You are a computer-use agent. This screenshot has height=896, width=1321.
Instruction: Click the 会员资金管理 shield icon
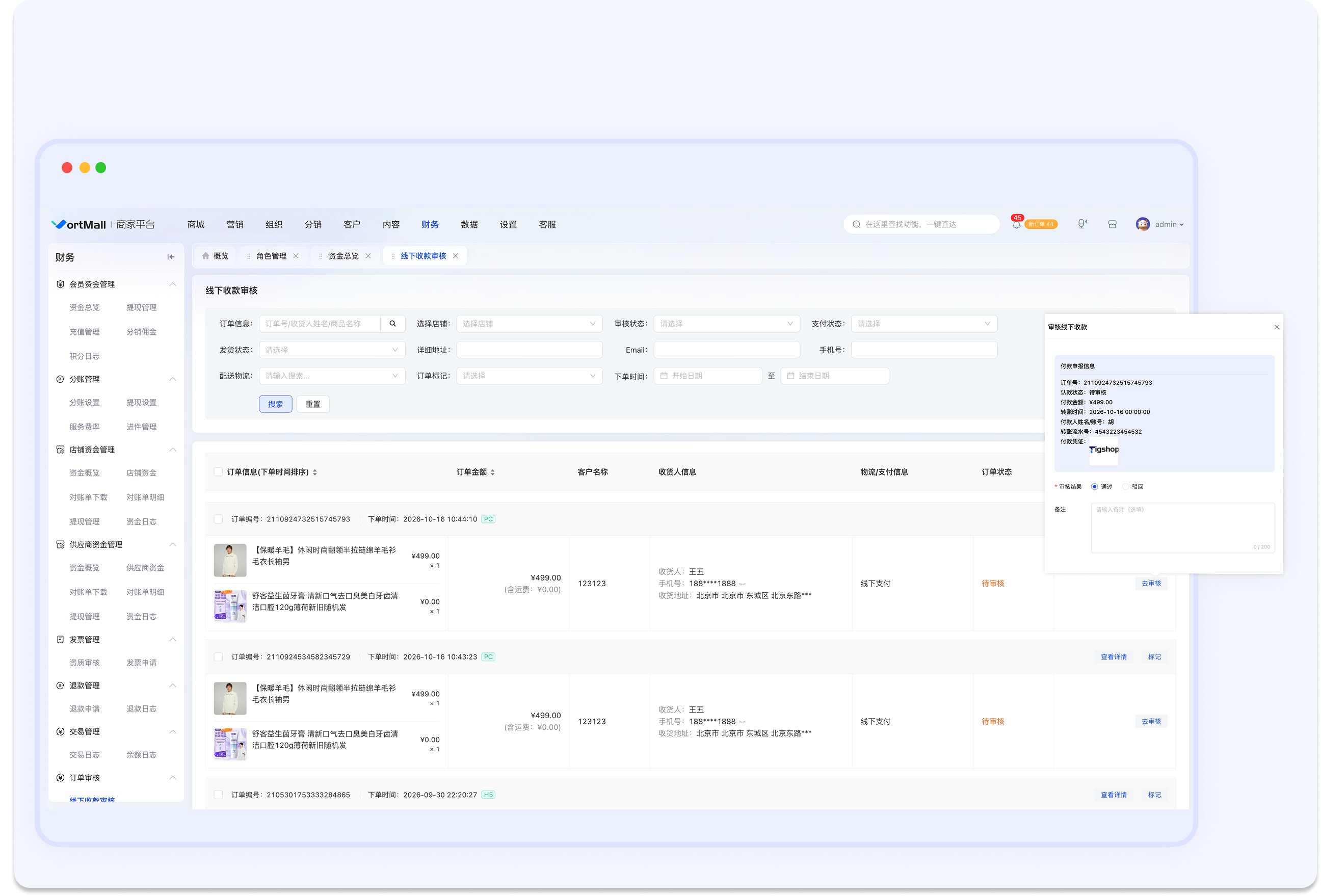click(x=60, y=284)
